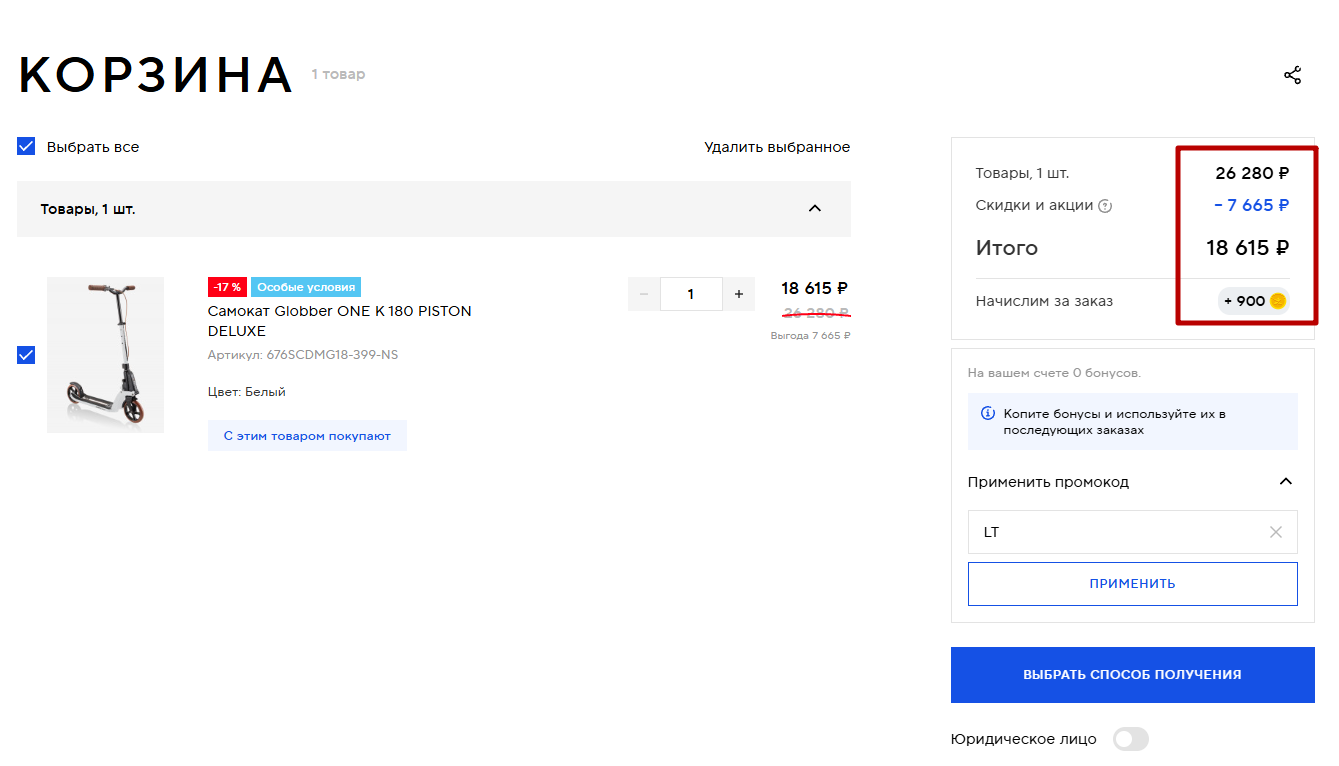Screen dimensions: 1339x766
Task: Click the scooter product thumbnail image
Action: [105, 355]
